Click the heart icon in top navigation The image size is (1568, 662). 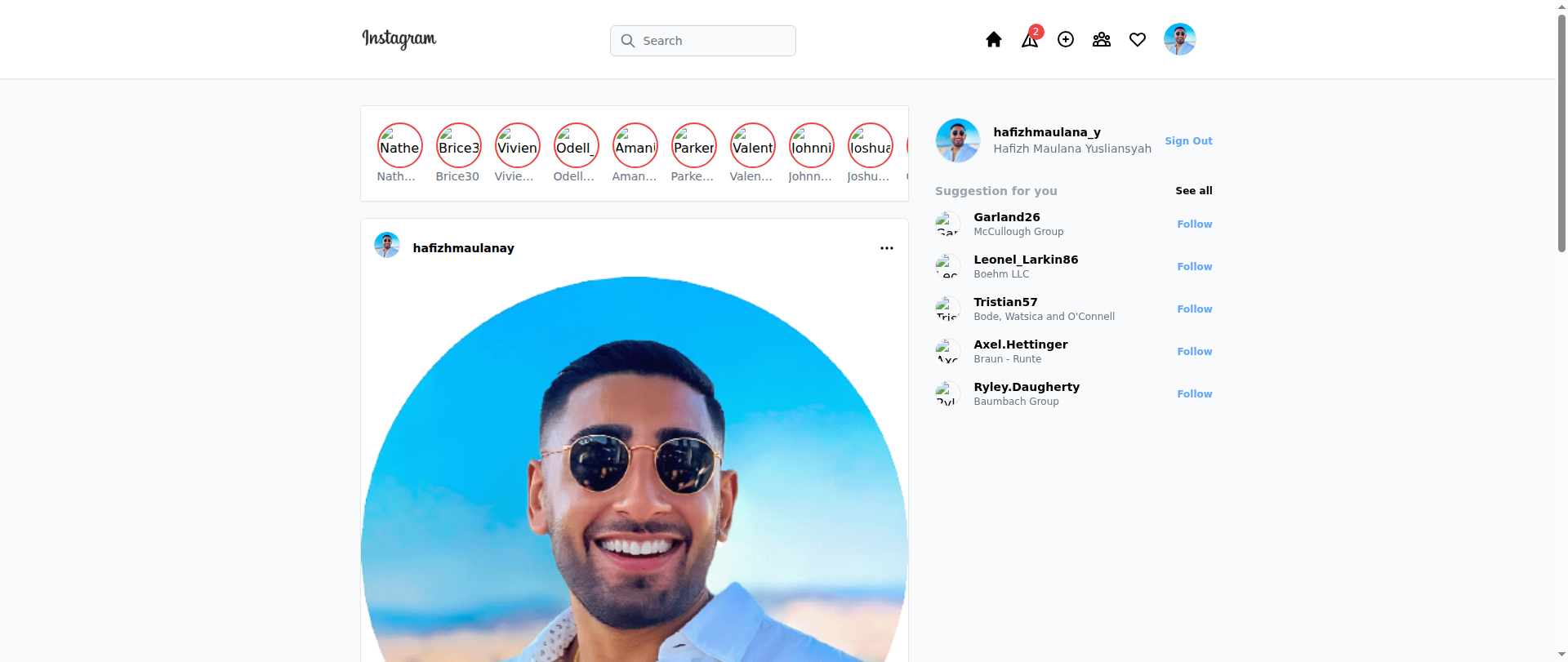[x=1138, y=40]
